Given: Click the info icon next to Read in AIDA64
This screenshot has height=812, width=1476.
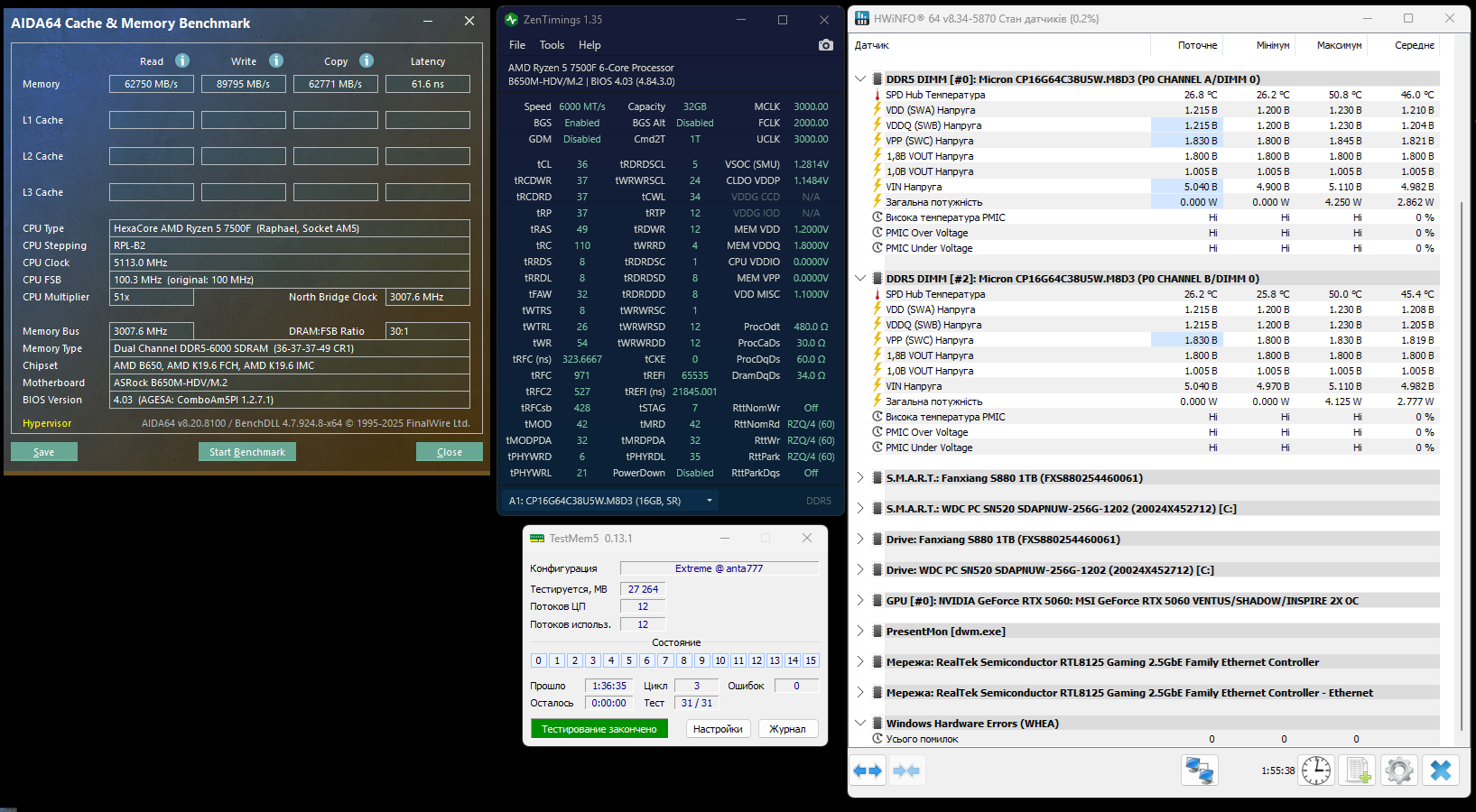Looking at the screenshot, I should [182, 60].
